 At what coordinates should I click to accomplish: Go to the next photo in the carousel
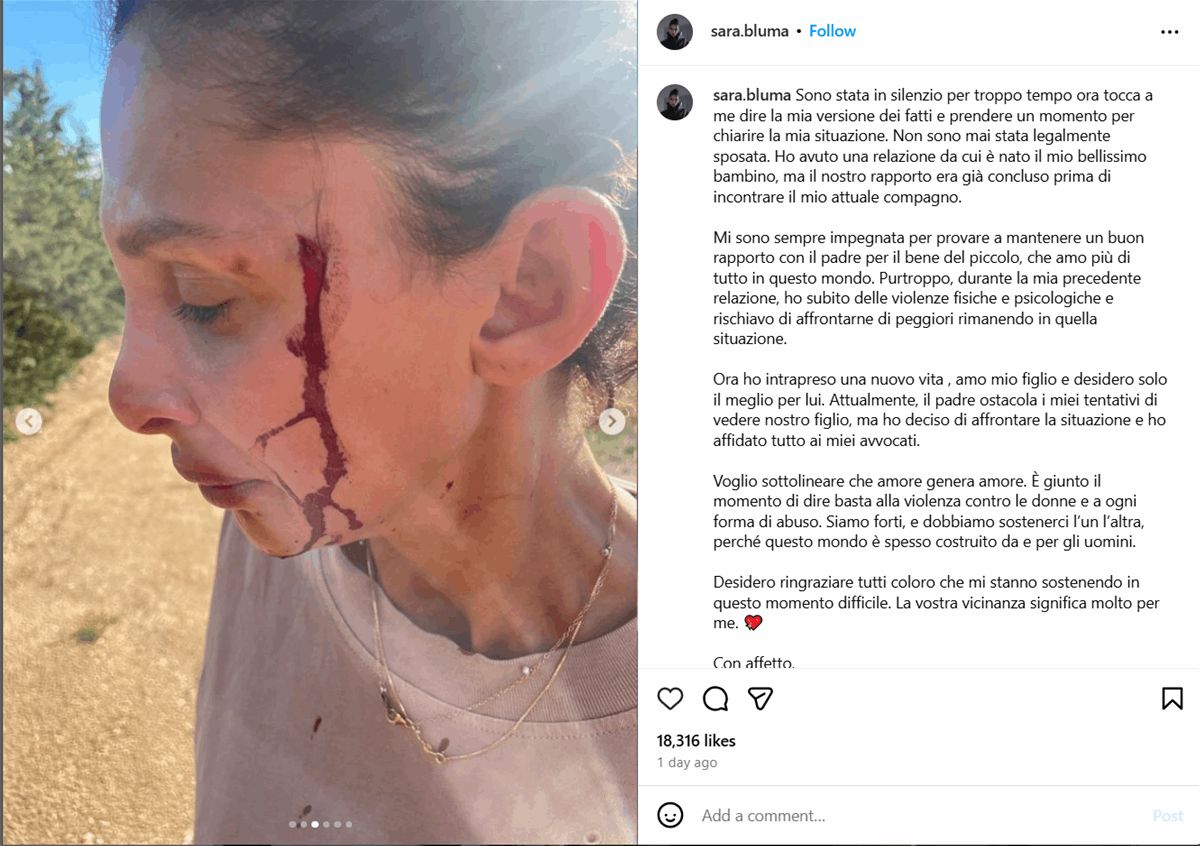coord(612,422)
